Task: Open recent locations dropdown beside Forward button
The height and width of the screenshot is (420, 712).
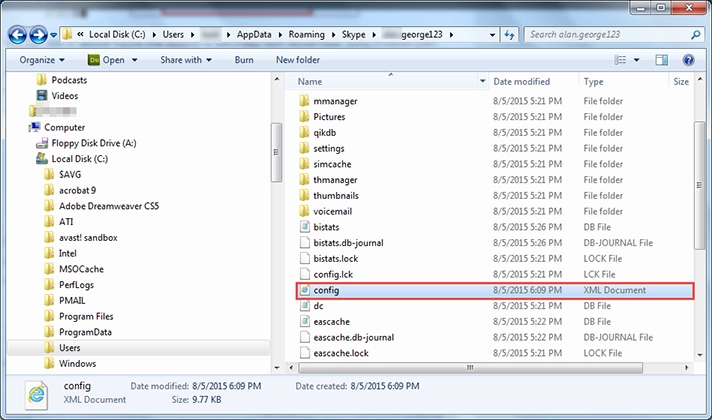Action: [x=54, y=35]
